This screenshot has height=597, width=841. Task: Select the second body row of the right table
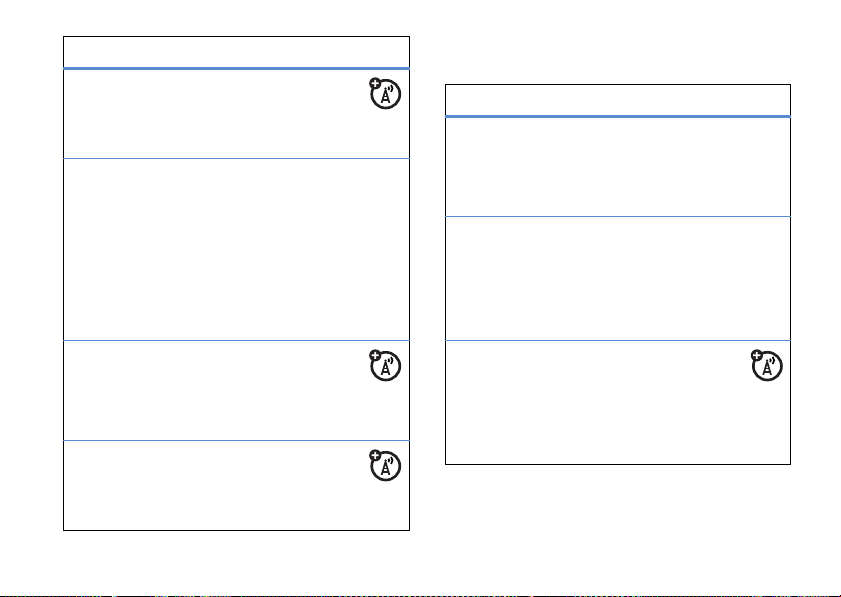tap(617, 278)
